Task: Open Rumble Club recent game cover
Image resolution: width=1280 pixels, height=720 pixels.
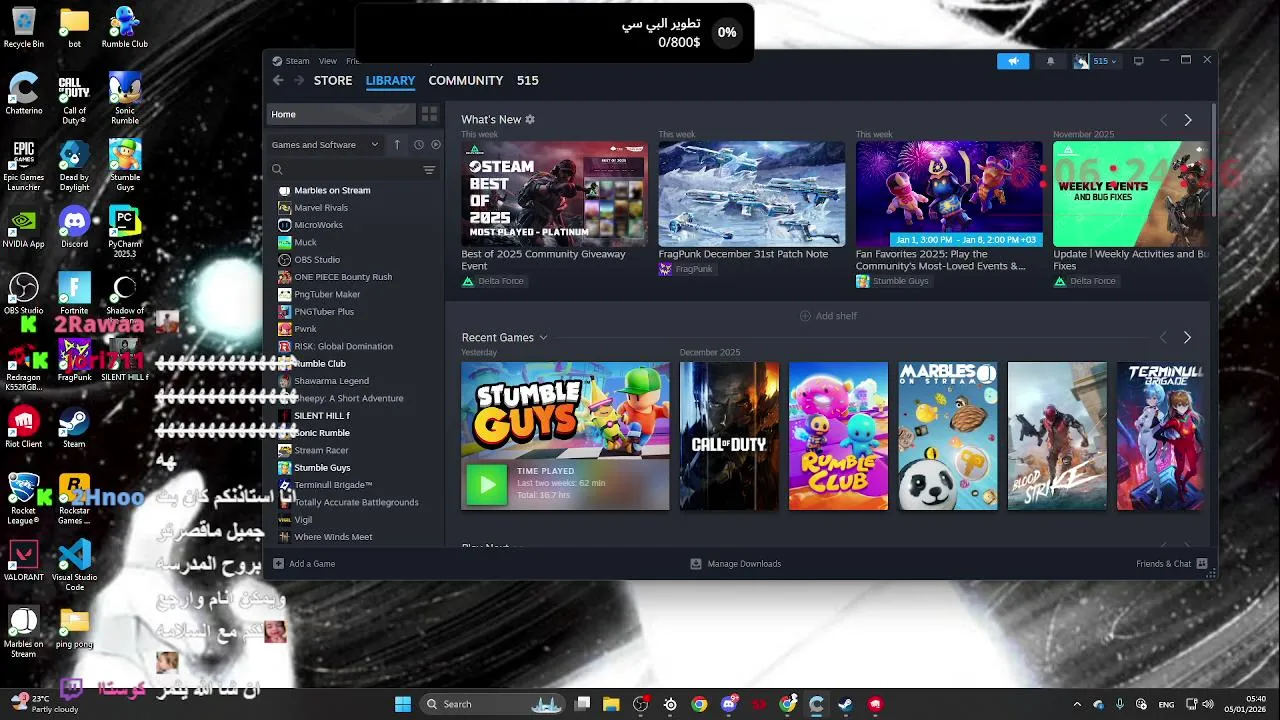Action: click(x=838, y=436)
